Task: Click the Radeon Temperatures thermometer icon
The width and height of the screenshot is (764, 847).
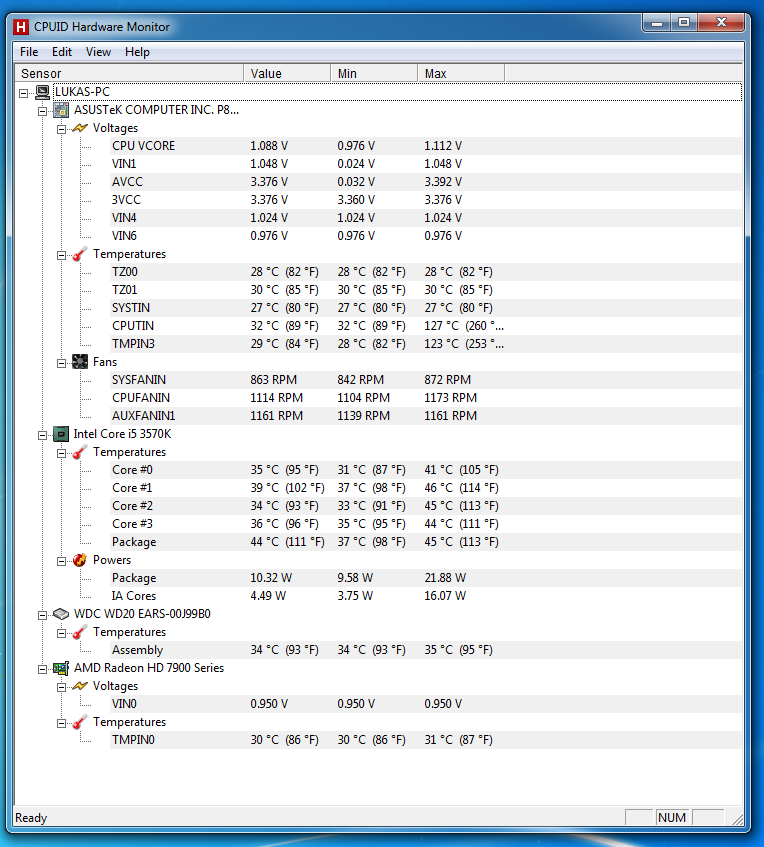Action: (x=80, y=722)
